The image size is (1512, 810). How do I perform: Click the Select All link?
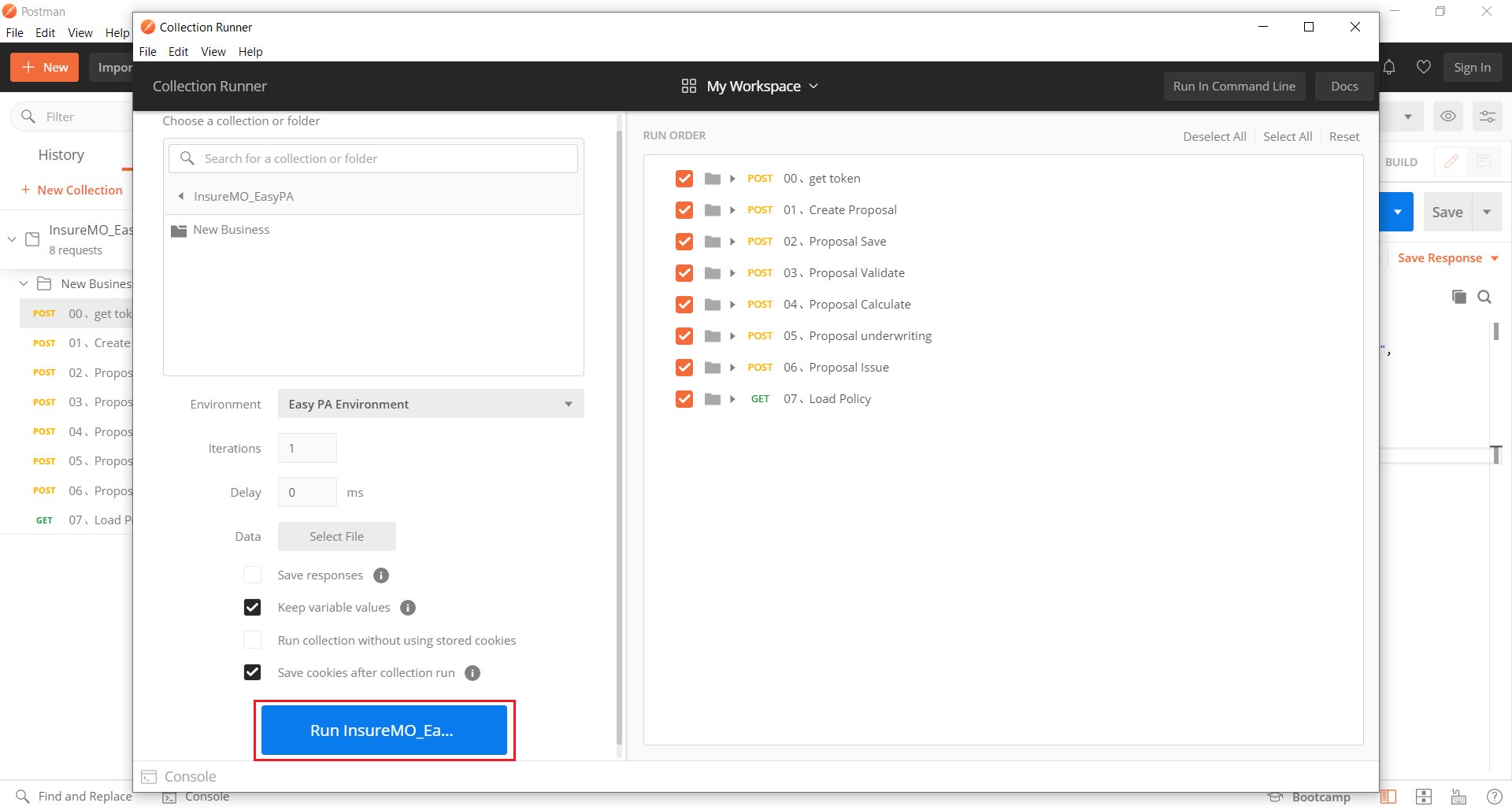[1288, 136]
